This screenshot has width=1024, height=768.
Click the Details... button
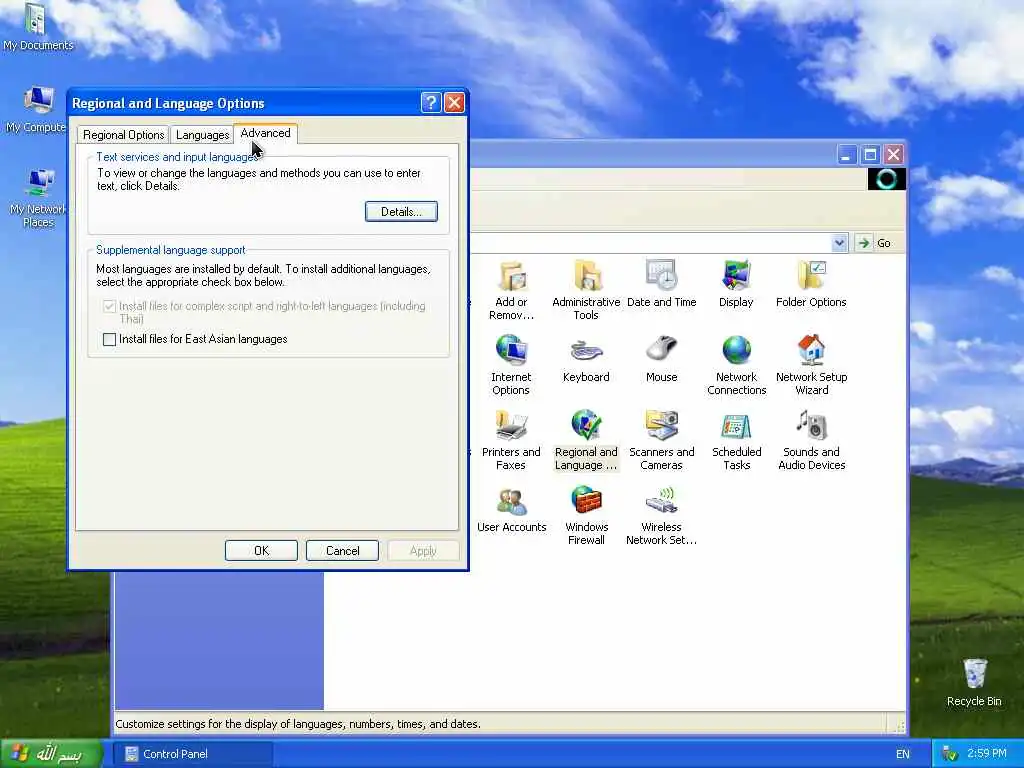click(401, 212)
